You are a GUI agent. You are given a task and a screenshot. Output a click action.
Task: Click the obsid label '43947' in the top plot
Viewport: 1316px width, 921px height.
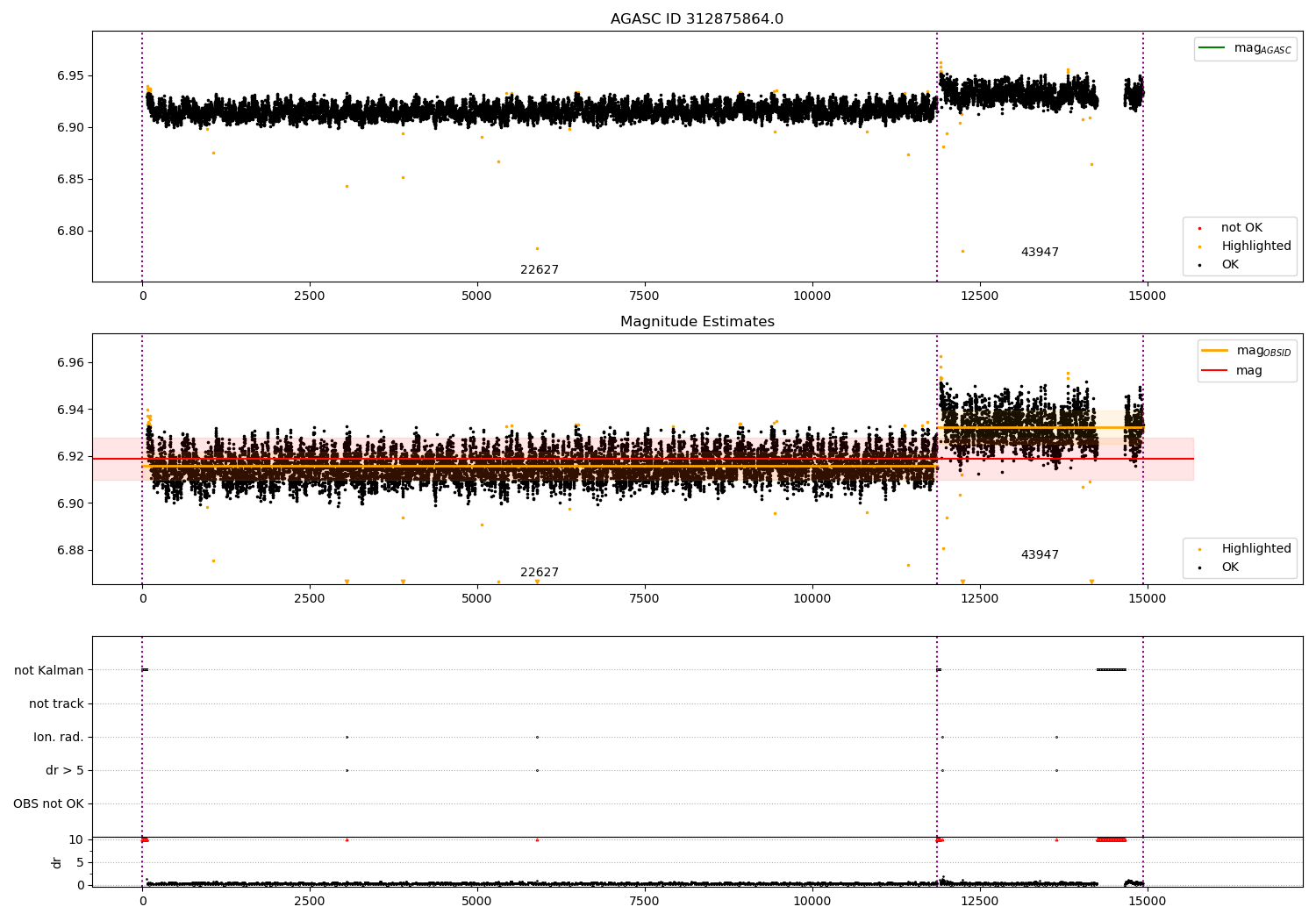[1040, 253]
